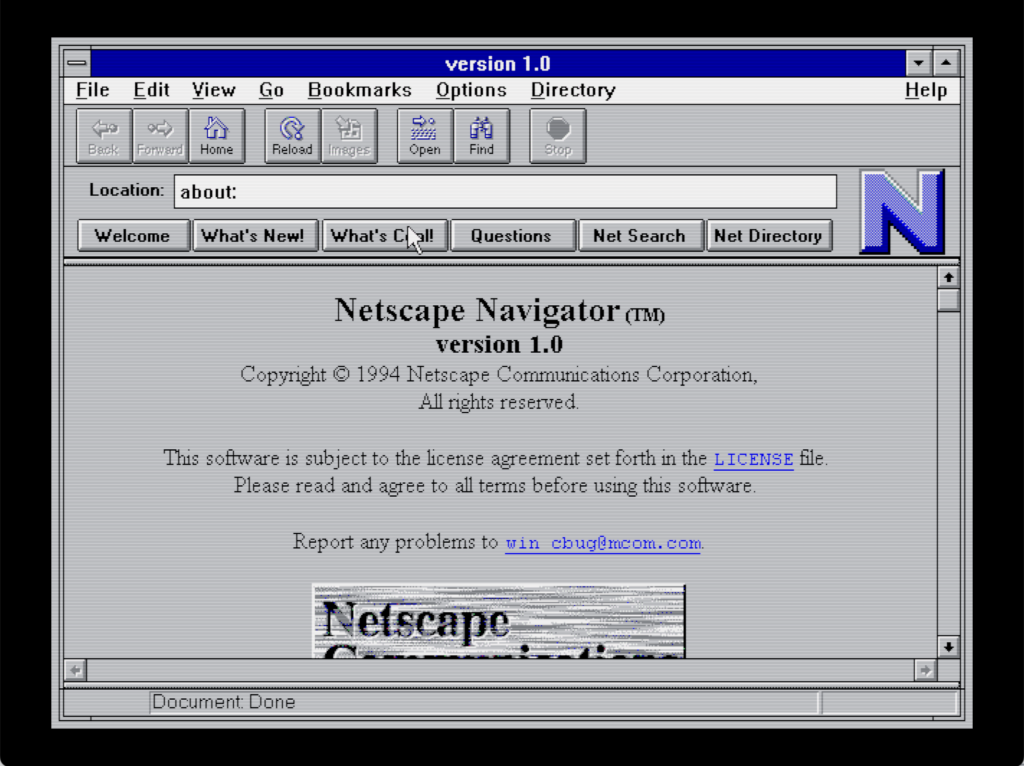Click the Netscape N logo icon

(x=903, y=212)
